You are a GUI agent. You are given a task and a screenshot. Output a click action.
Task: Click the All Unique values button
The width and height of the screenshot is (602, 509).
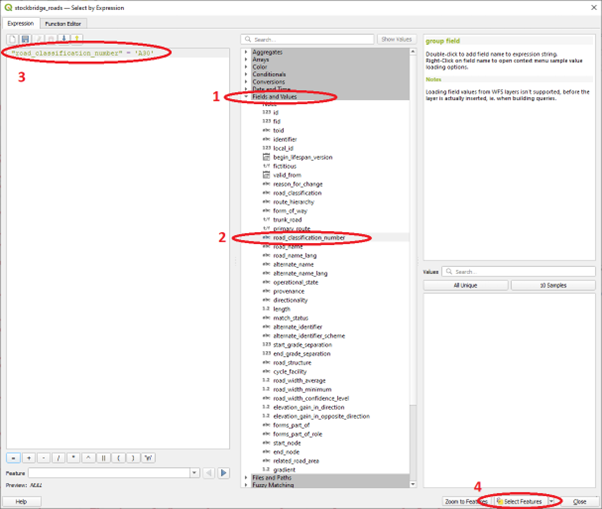click(x=464, y=285)
